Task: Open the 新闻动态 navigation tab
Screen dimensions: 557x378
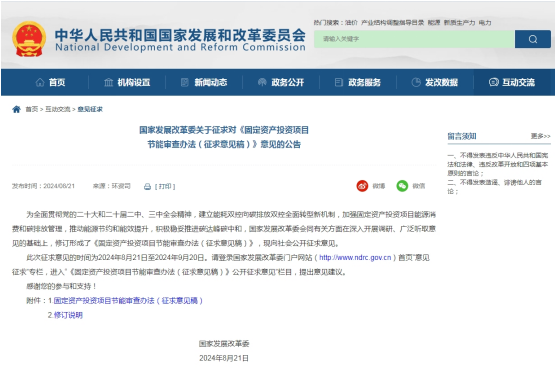Action: coord(204,82)
